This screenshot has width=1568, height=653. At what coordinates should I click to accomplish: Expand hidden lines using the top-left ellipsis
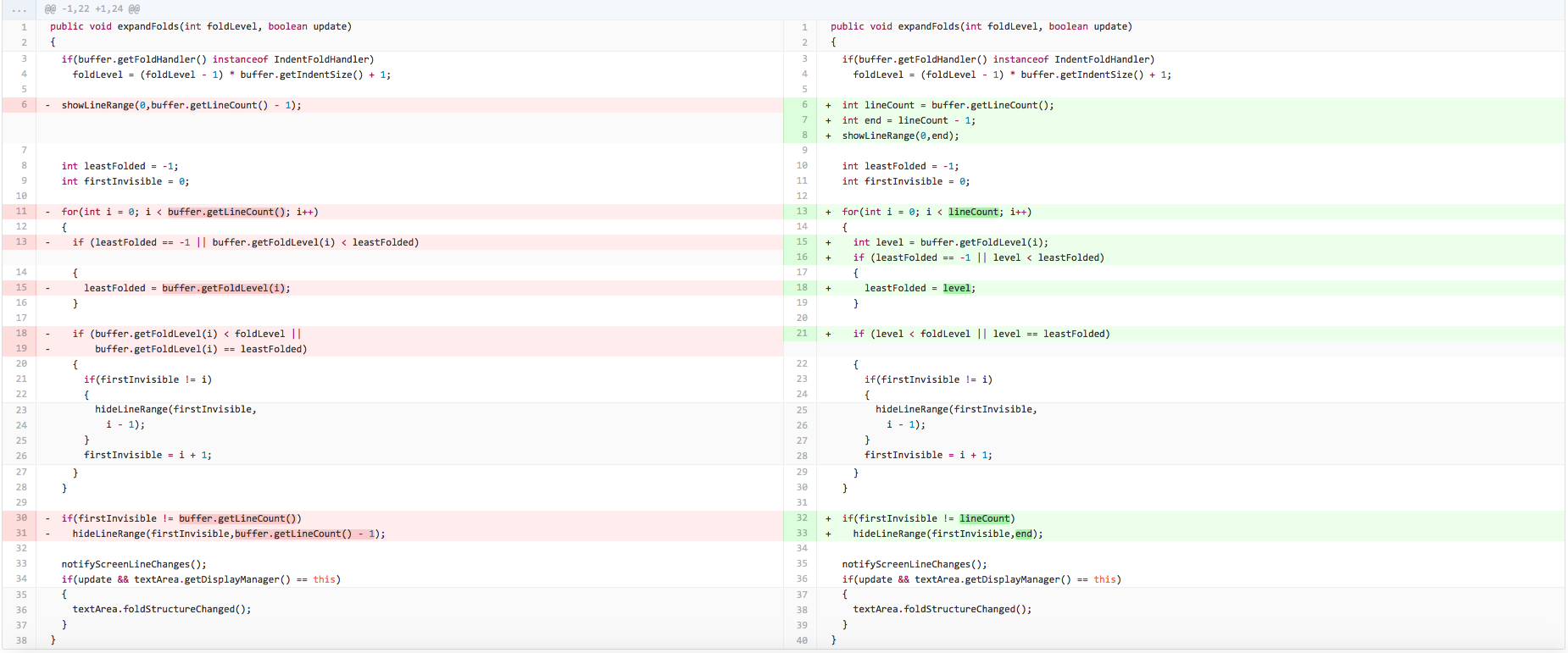click(19, 9)
